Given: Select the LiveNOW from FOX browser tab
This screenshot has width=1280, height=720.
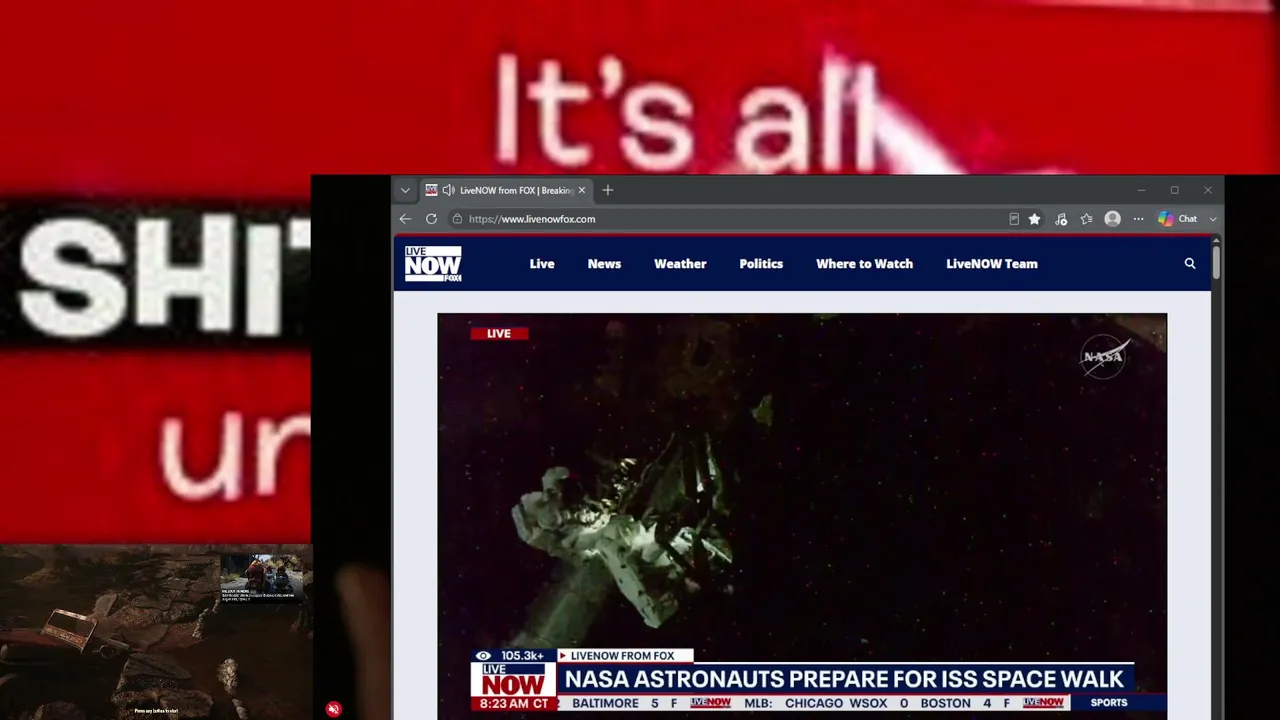Looking at the screenshot, I should (x=507, y=190).
